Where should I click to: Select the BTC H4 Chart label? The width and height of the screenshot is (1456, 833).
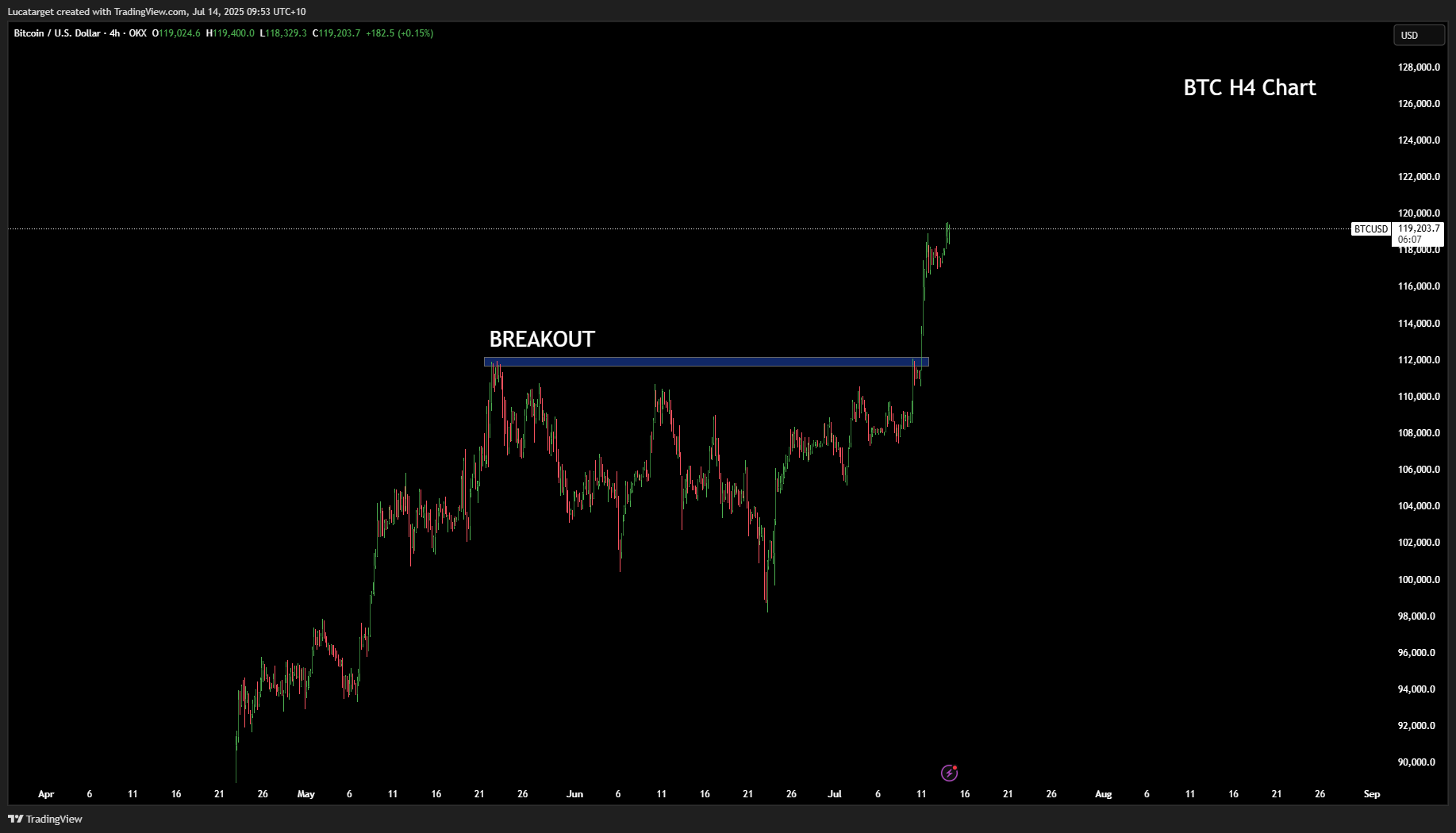pos(1250,87)
